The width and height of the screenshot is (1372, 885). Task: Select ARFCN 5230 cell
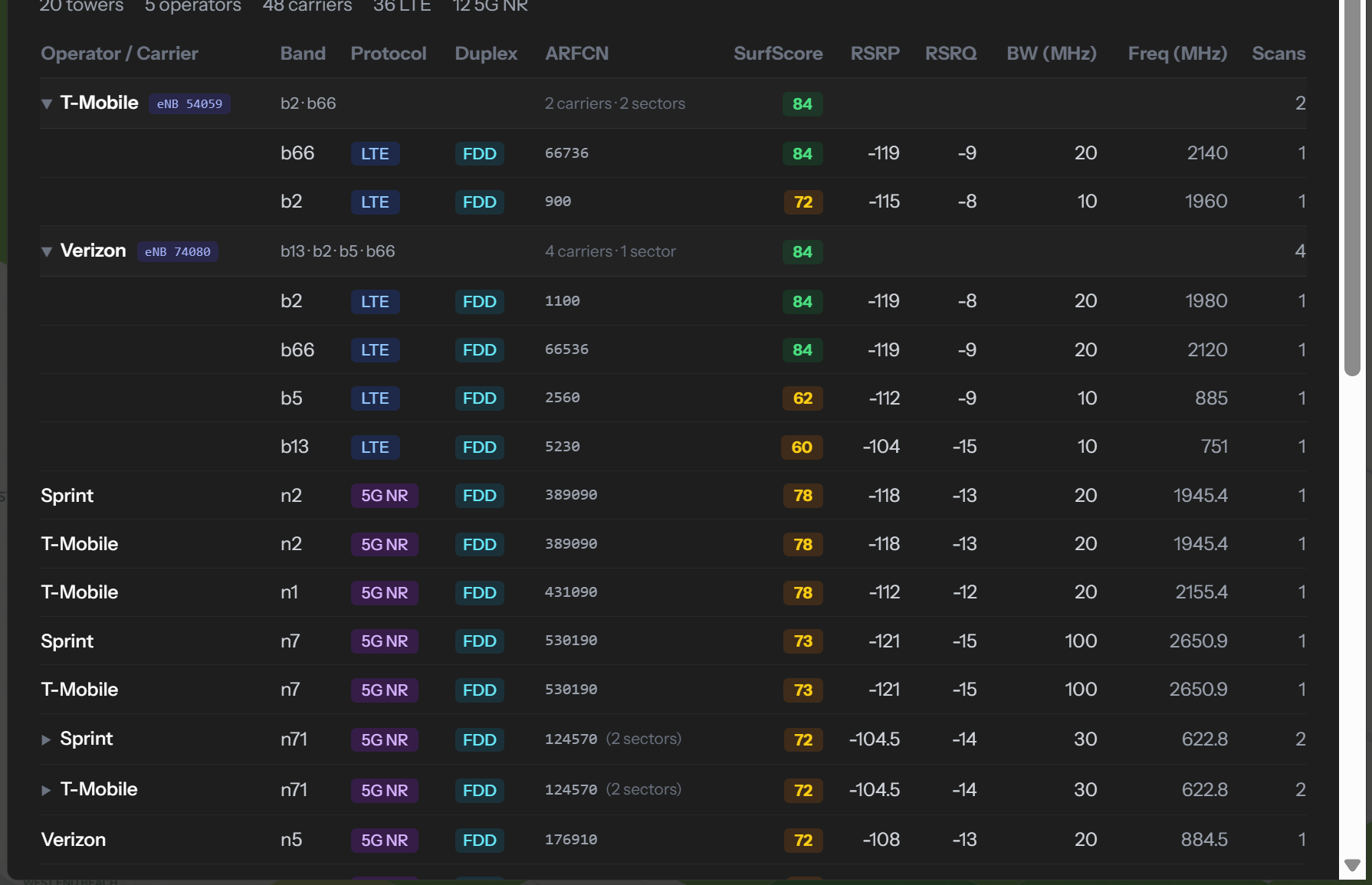pyautogui.click(x=563, y=447)
